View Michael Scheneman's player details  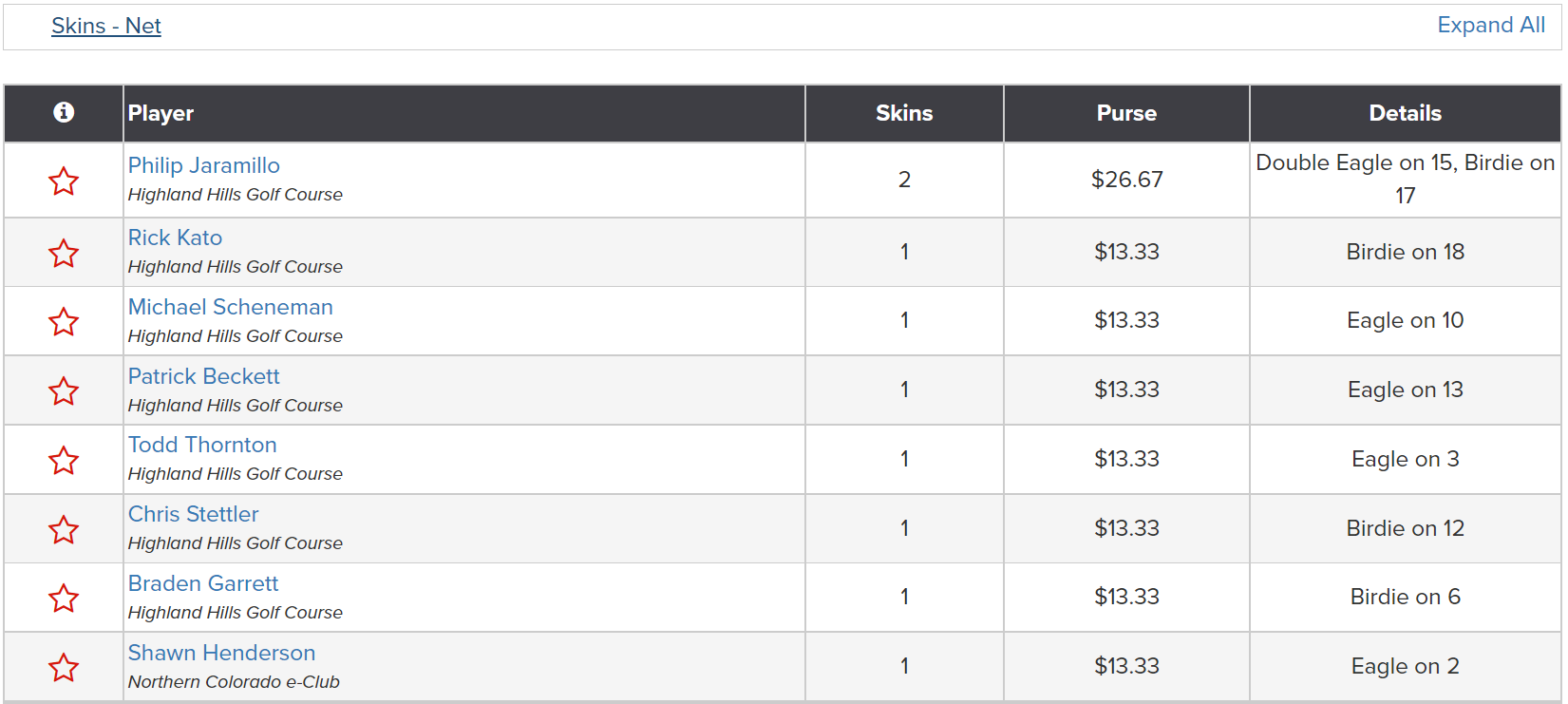click(231, 307)
